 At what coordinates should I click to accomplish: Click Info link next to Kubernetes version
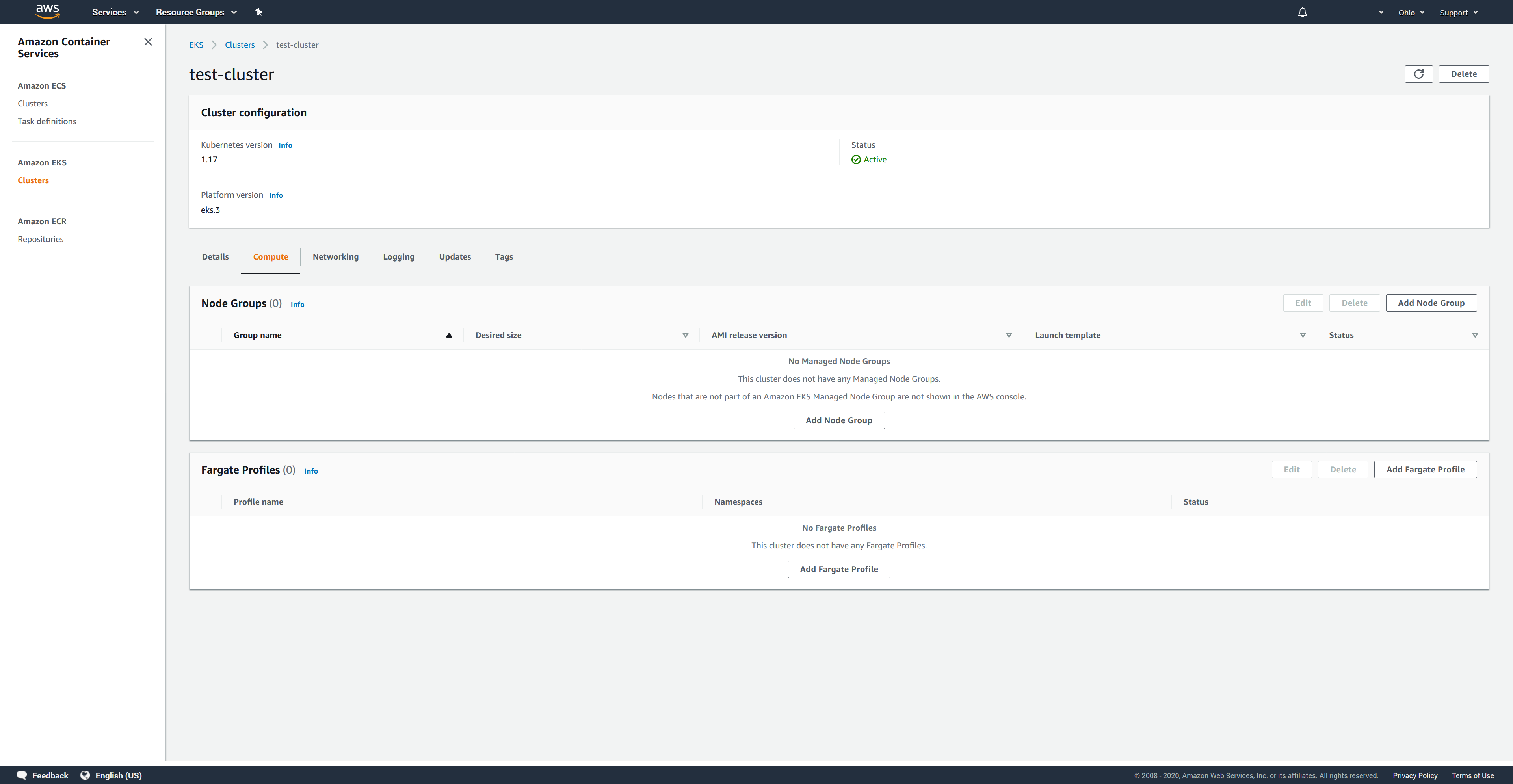tap(285, 146)
